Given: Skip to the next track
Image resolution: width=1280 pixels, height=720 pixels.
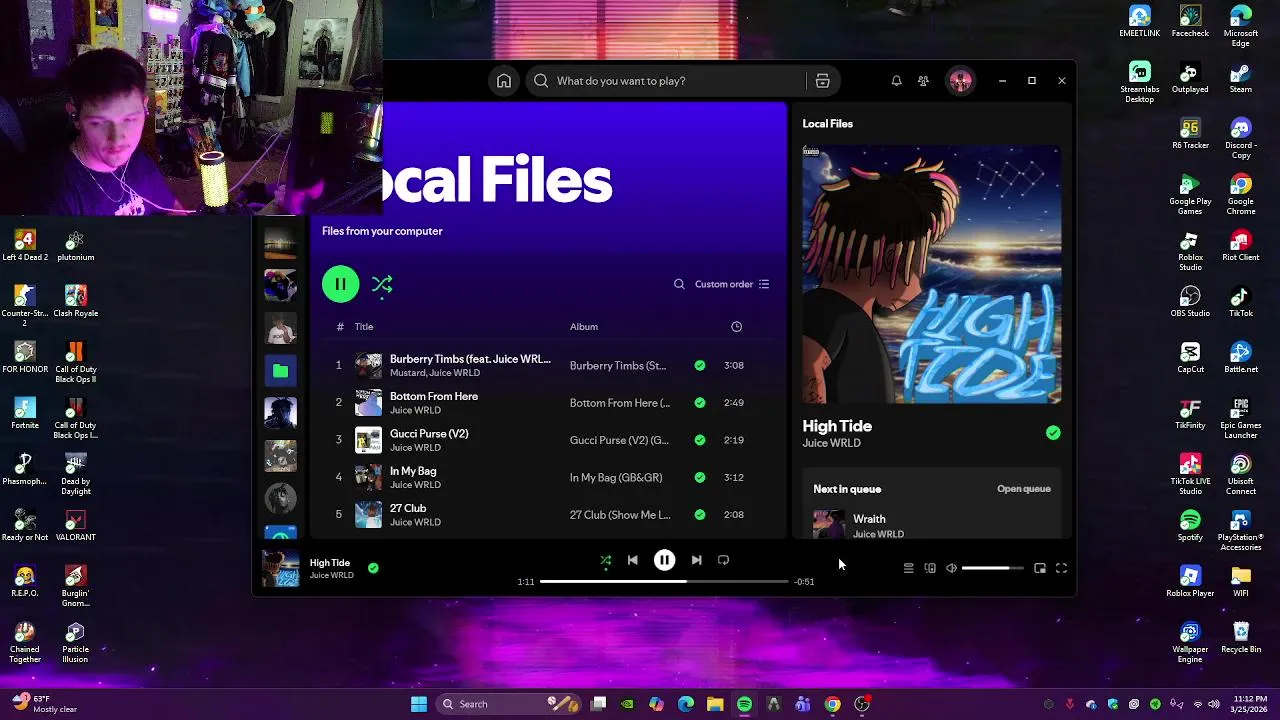Looking at the screenshot, I should (696, 560).
